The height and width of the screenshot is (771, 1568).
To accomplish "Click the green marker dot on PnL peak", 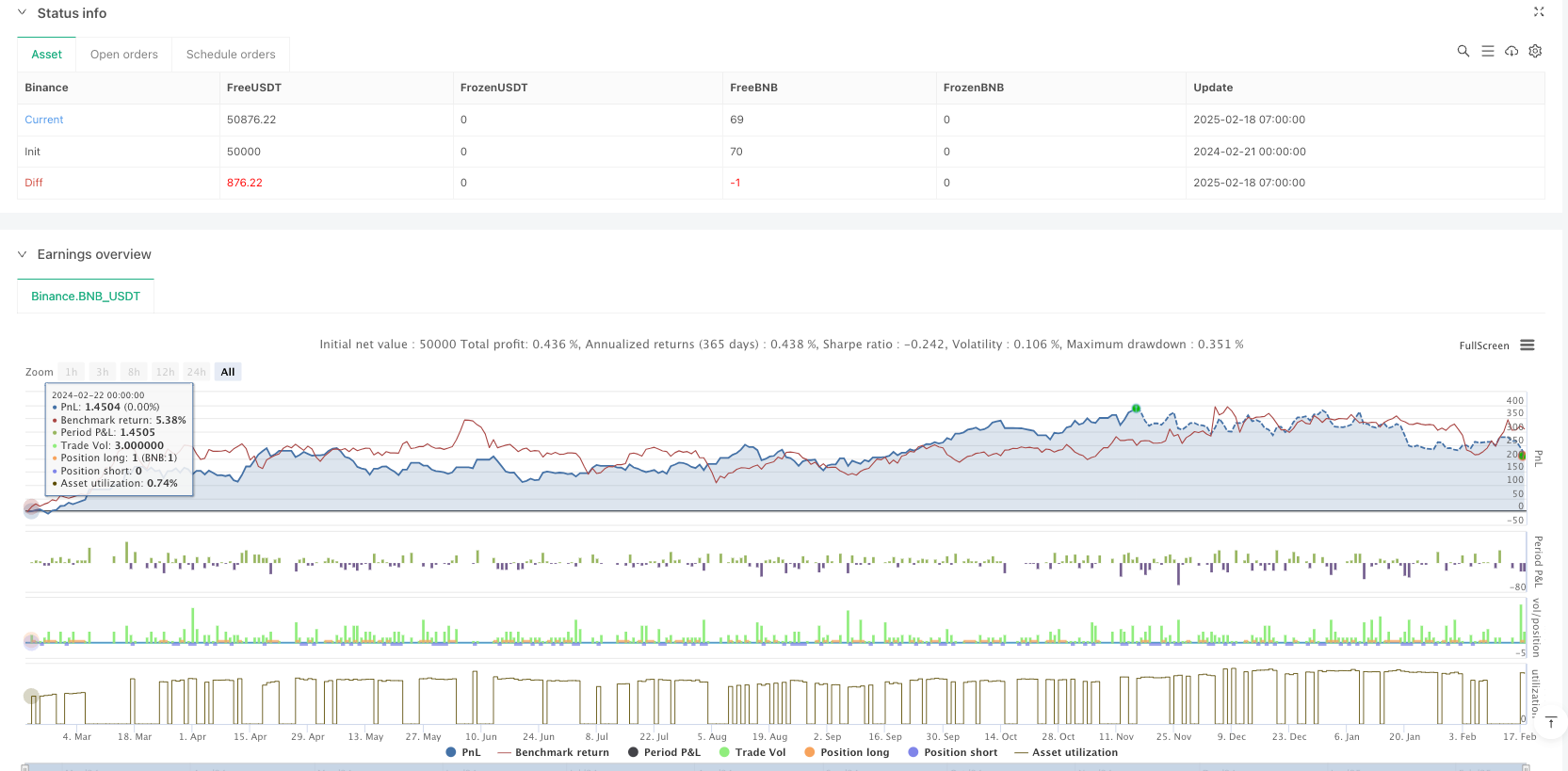I will 1136,409.
